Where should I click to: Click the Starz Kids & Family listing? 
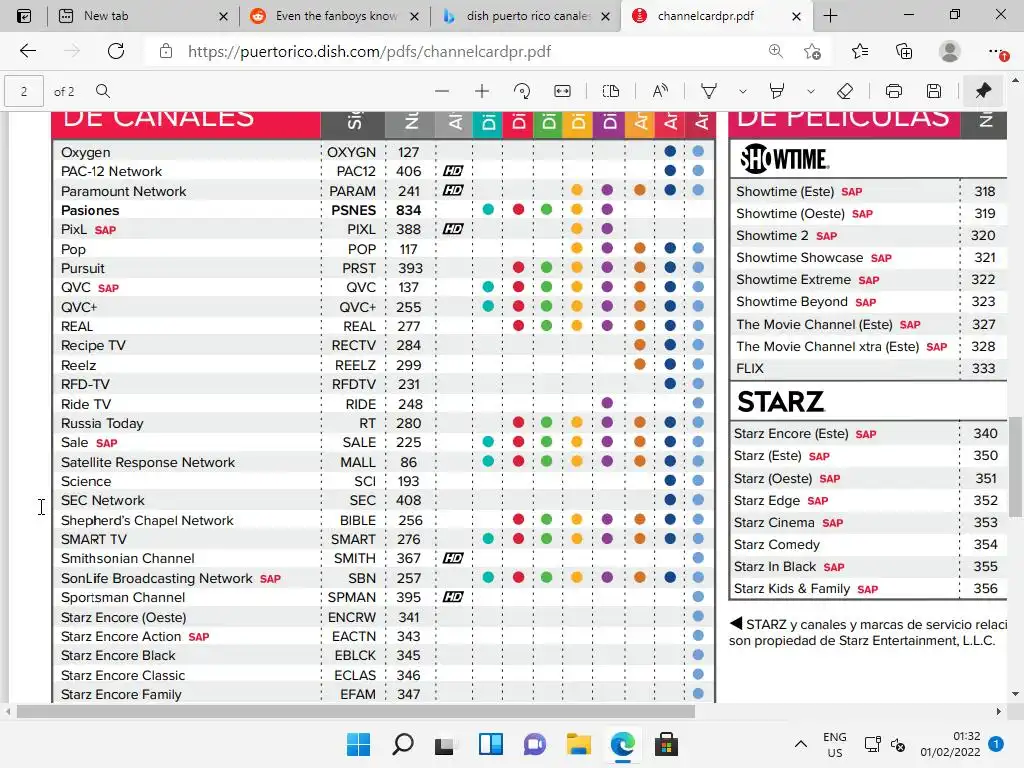coord(792,588)
